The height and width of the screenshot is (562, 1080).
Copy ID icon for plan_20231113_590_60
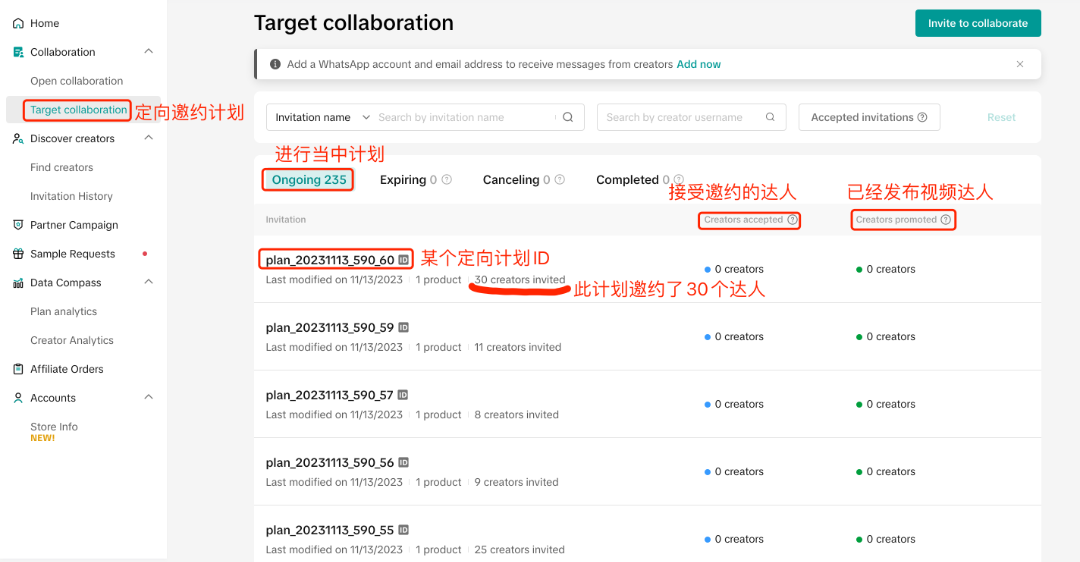tap(404, 260)
